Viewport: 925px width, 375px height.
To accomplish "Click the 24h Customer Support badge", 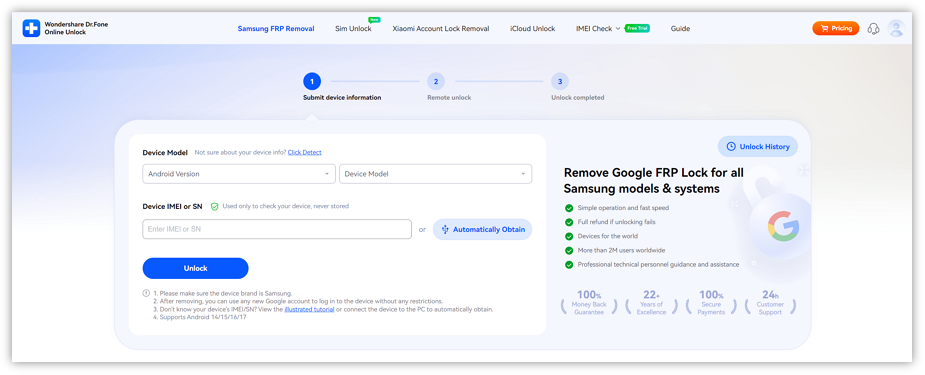I will point(770,302).
